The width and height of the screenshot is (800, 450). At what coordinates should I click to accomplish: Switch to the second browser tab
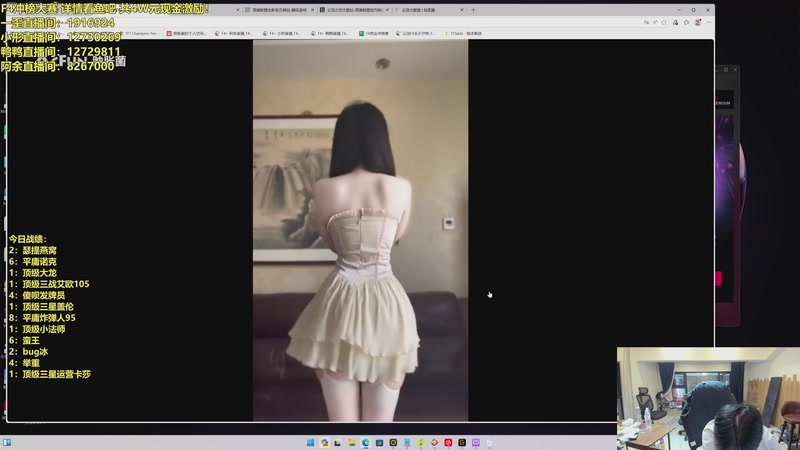click(279, 10)
